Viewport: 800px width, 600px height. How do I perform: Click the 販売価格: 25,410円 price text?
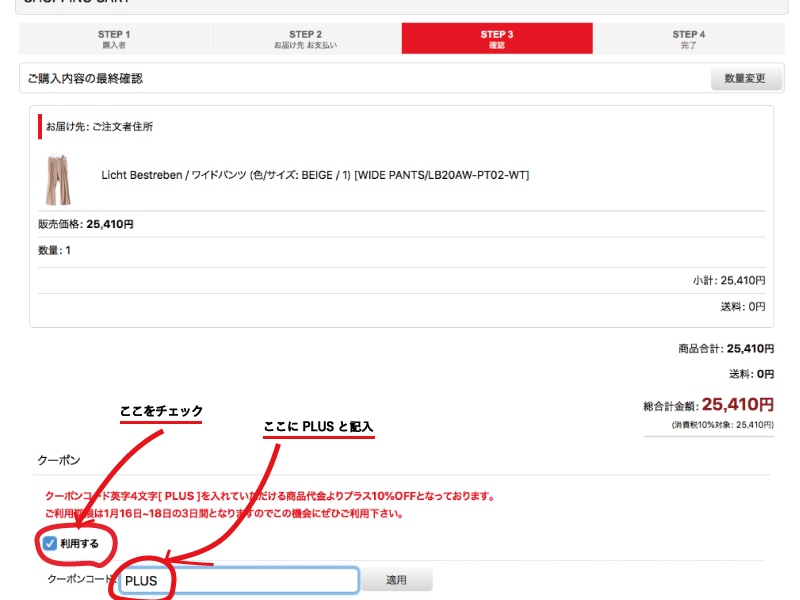pos(86,224)
